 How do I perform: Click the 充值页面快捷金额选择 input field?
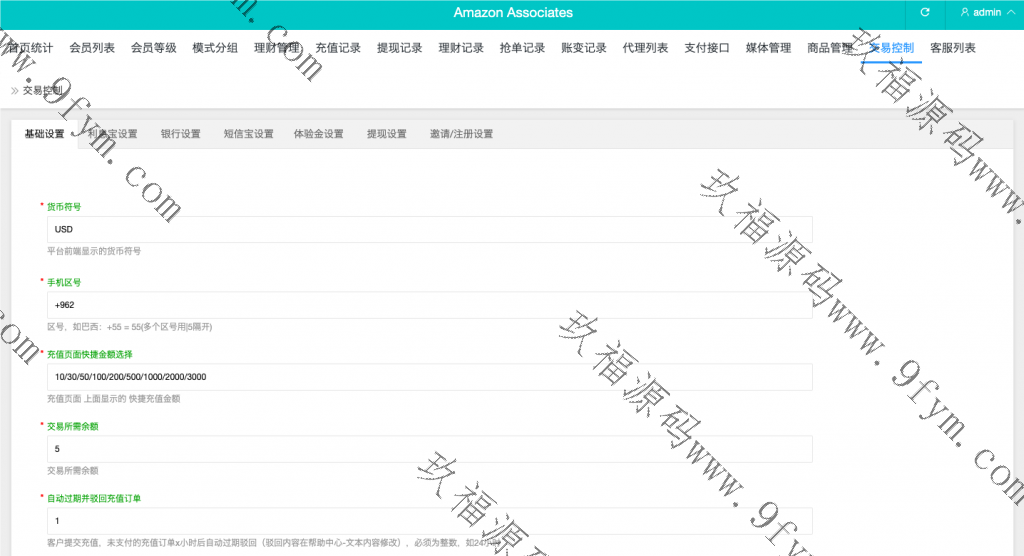pos(429,377)
